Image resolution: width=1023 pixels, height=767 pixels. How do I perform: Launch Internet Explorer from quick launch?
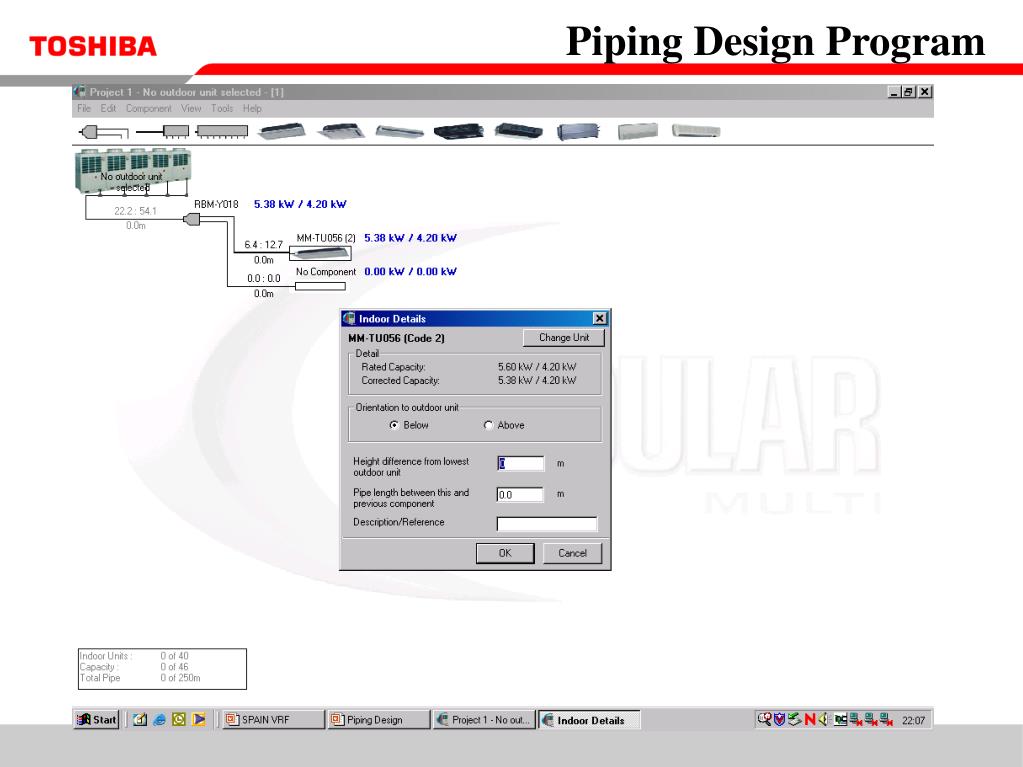[159, 719]
